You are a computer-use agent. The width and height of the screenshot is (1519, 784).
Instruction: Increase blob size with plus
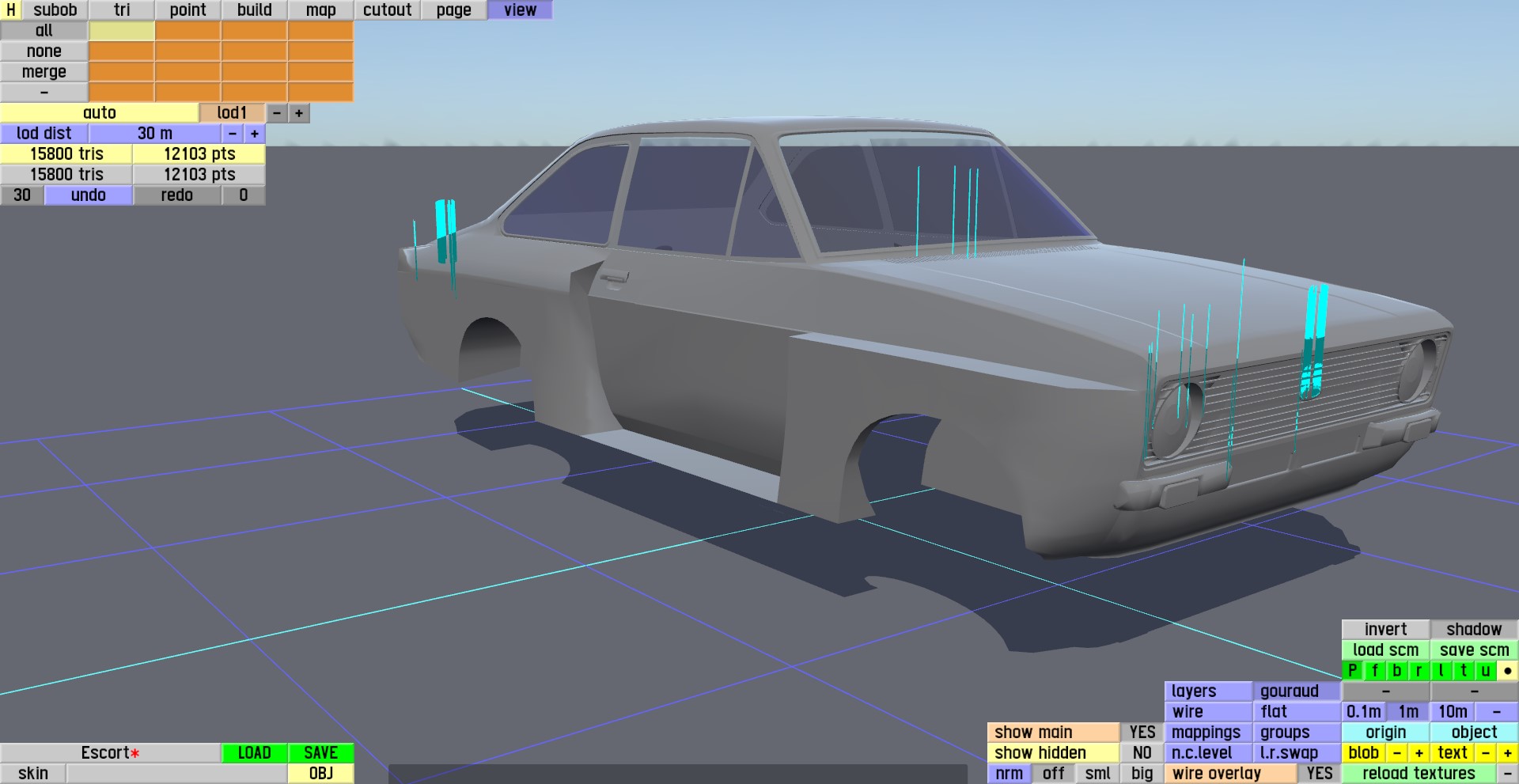tap(1419, 753)
